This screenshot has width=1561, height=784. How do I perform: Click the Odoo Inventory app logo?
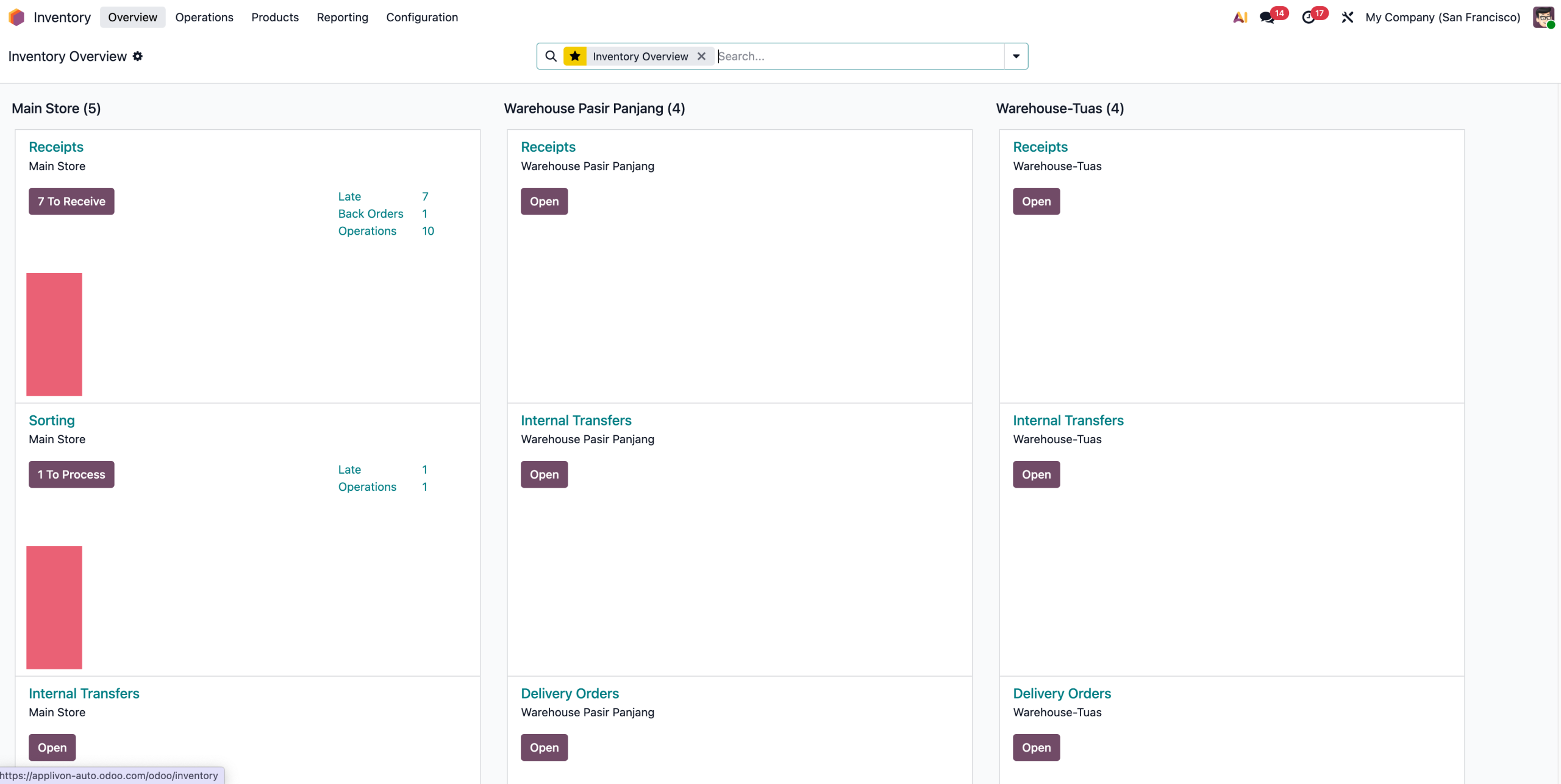tap(16, 17)
